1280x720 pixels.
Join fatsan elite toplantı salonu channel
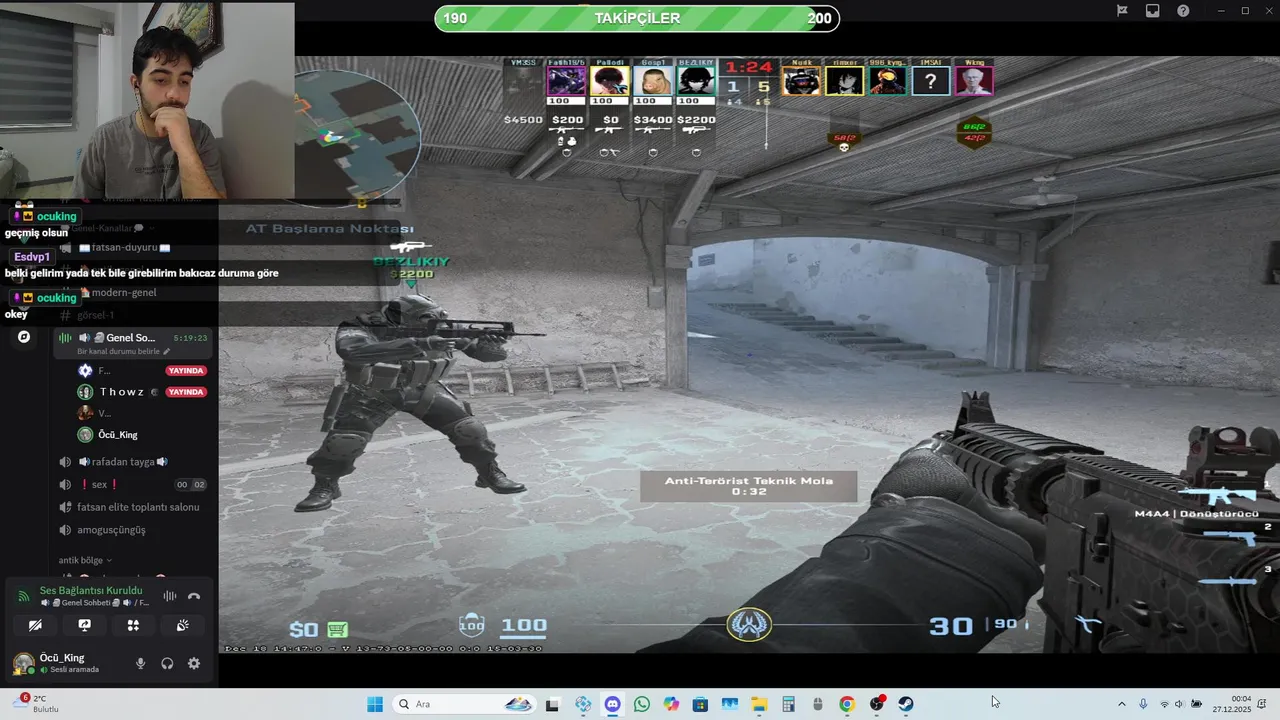click(x=130, y=507)
